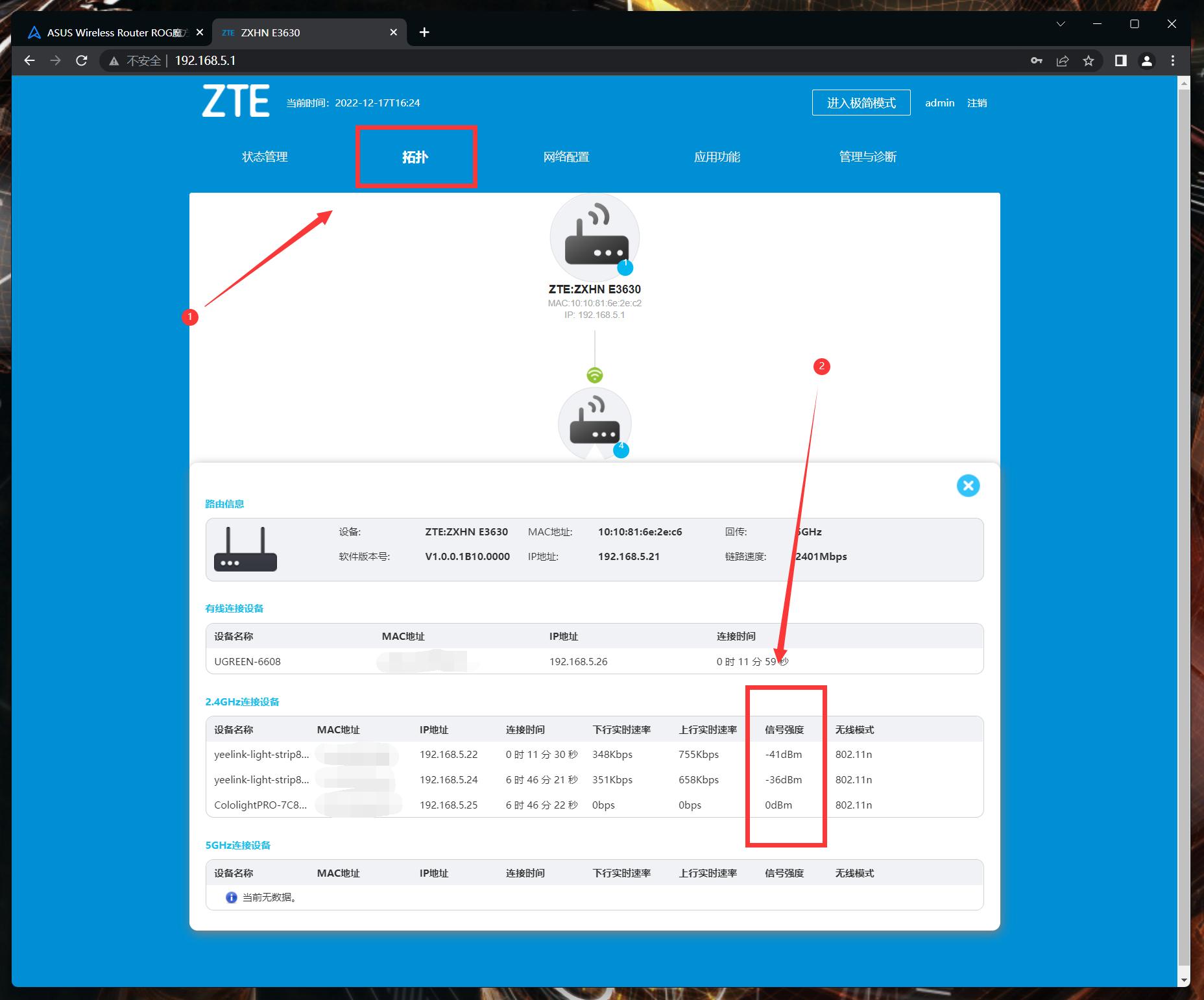Click the 当前时间 timestamp text
This screenshot has height=1000, width=1204.
tap(353, 103)
